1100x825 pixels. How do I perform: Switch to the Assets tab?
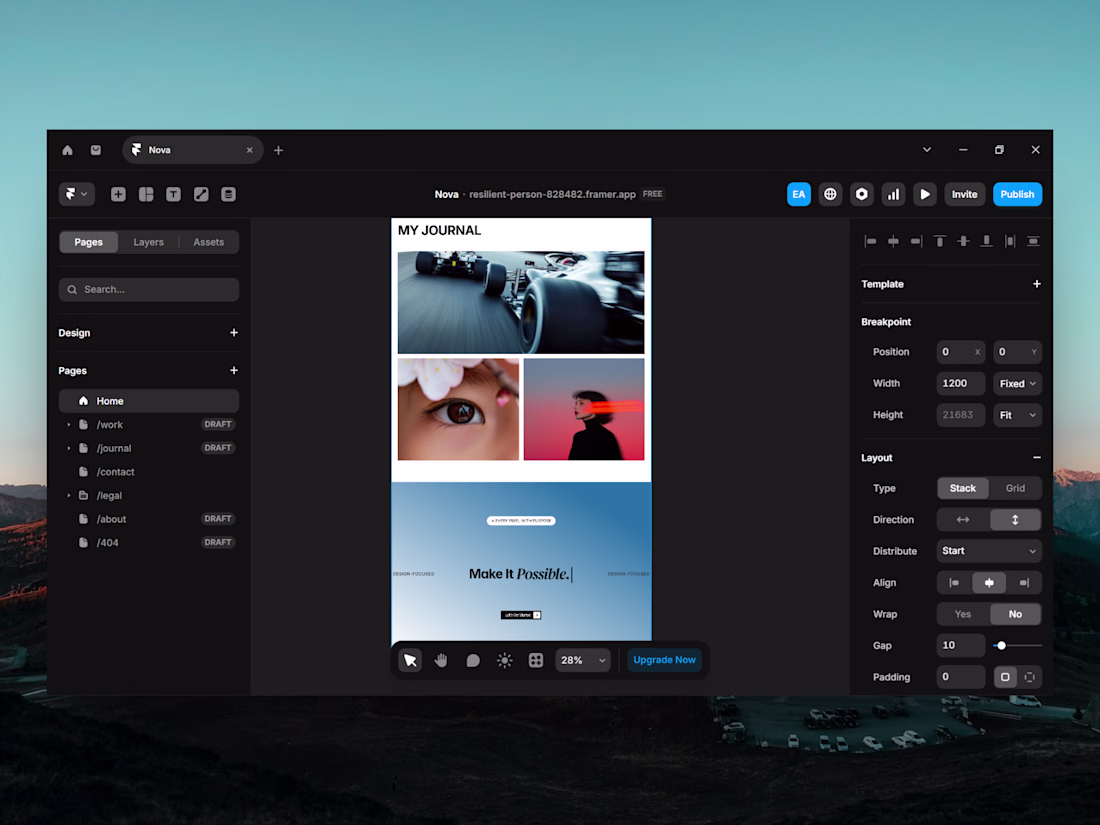[x=209, y=242]
